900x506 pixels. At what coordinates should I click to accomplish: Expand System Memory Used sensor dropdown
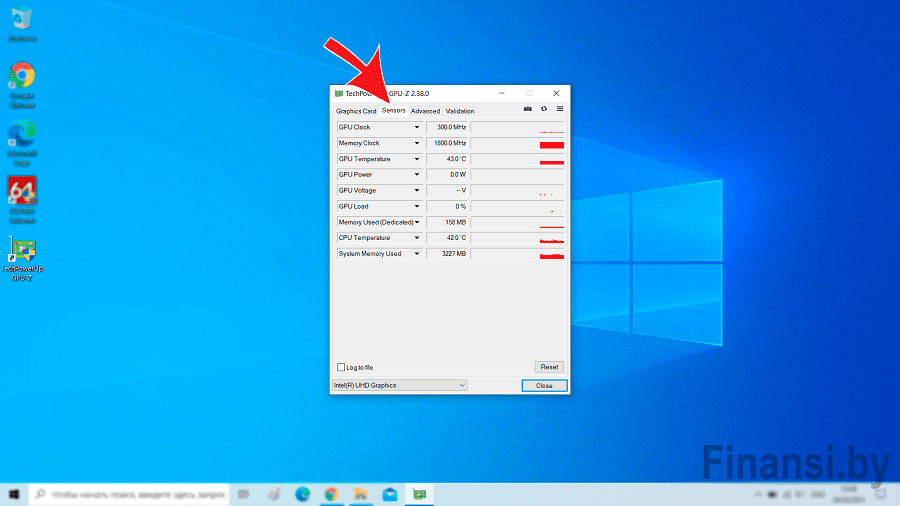(417, 254)
